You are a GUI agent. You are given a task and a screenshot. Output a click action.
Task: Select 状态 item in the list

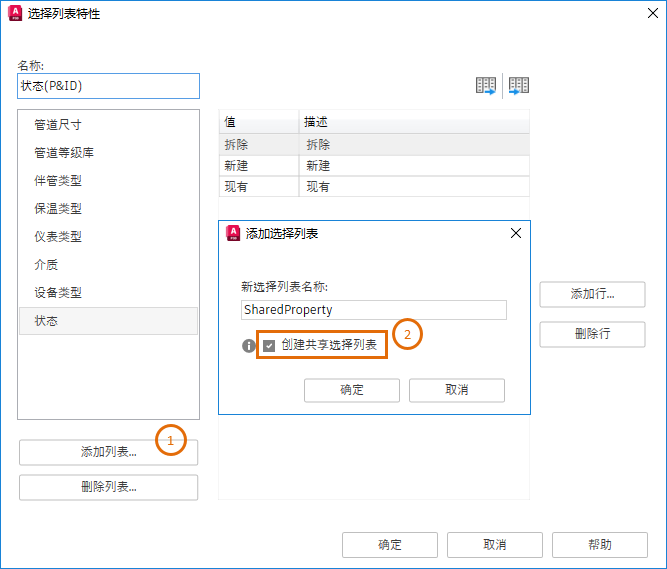point(46,321)
